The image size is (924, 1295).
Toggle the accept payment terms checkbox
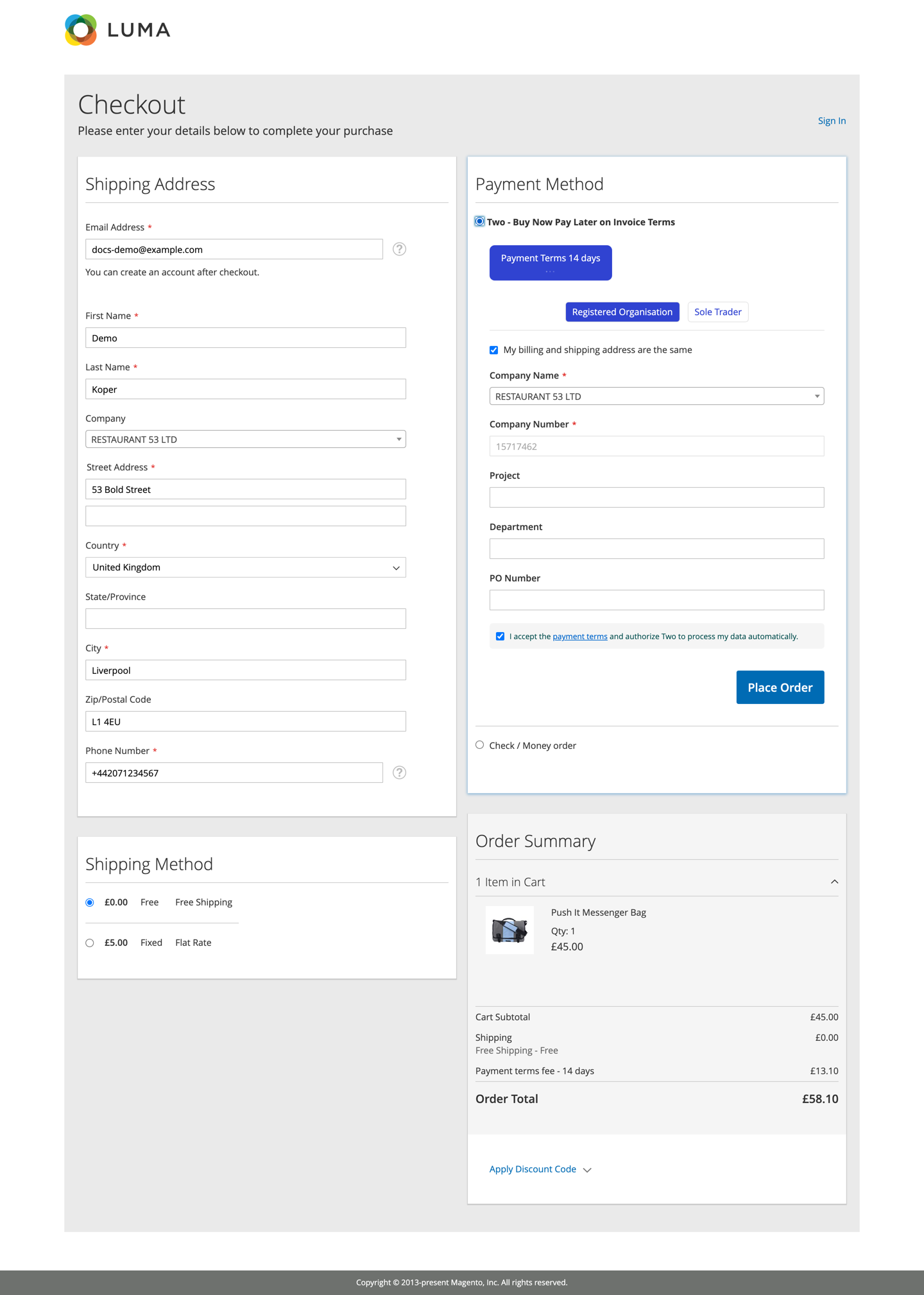[x=500, y=637]
